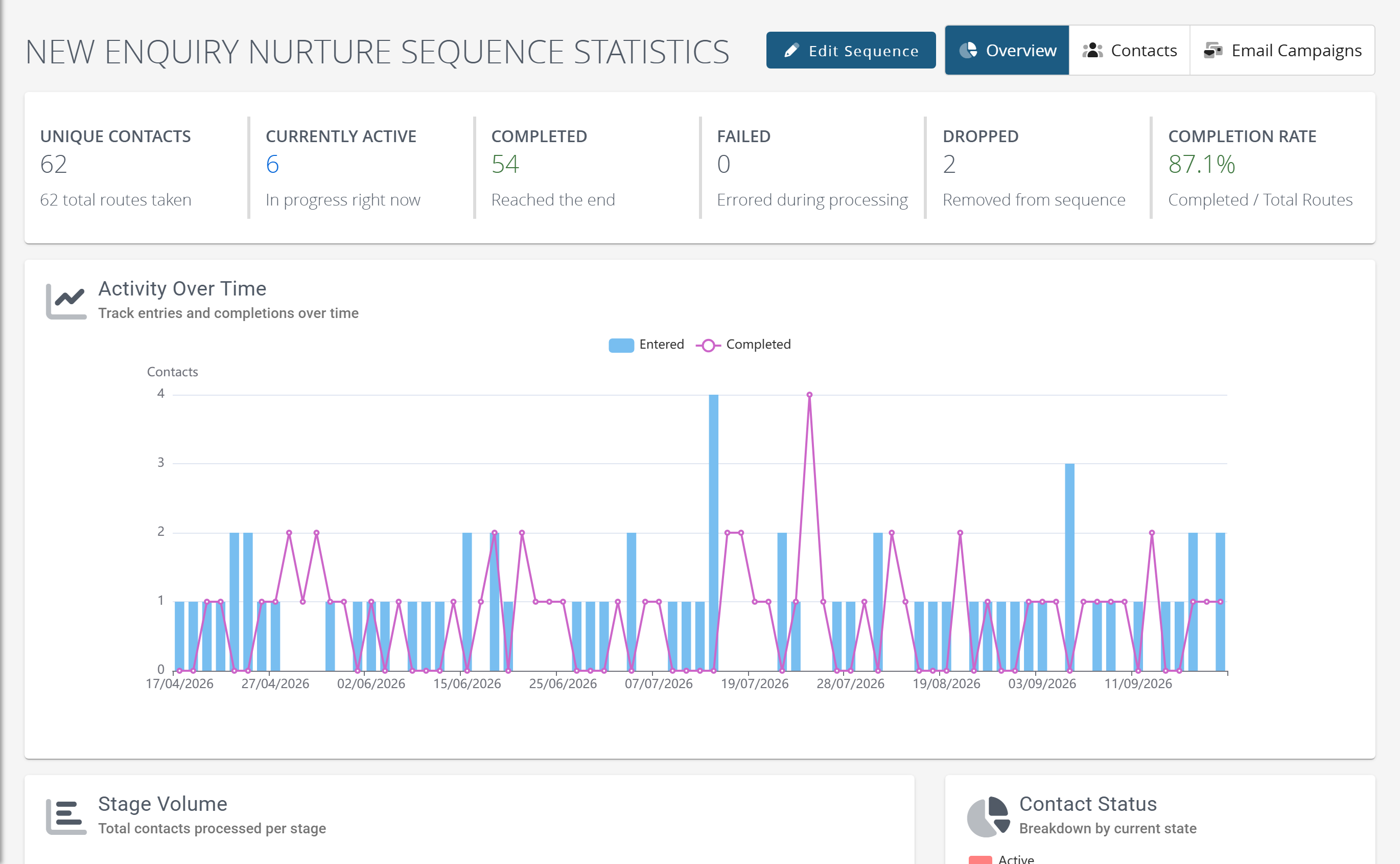Click the mail icon on Email Campaigns
1400x864 pixels.
1212,50
